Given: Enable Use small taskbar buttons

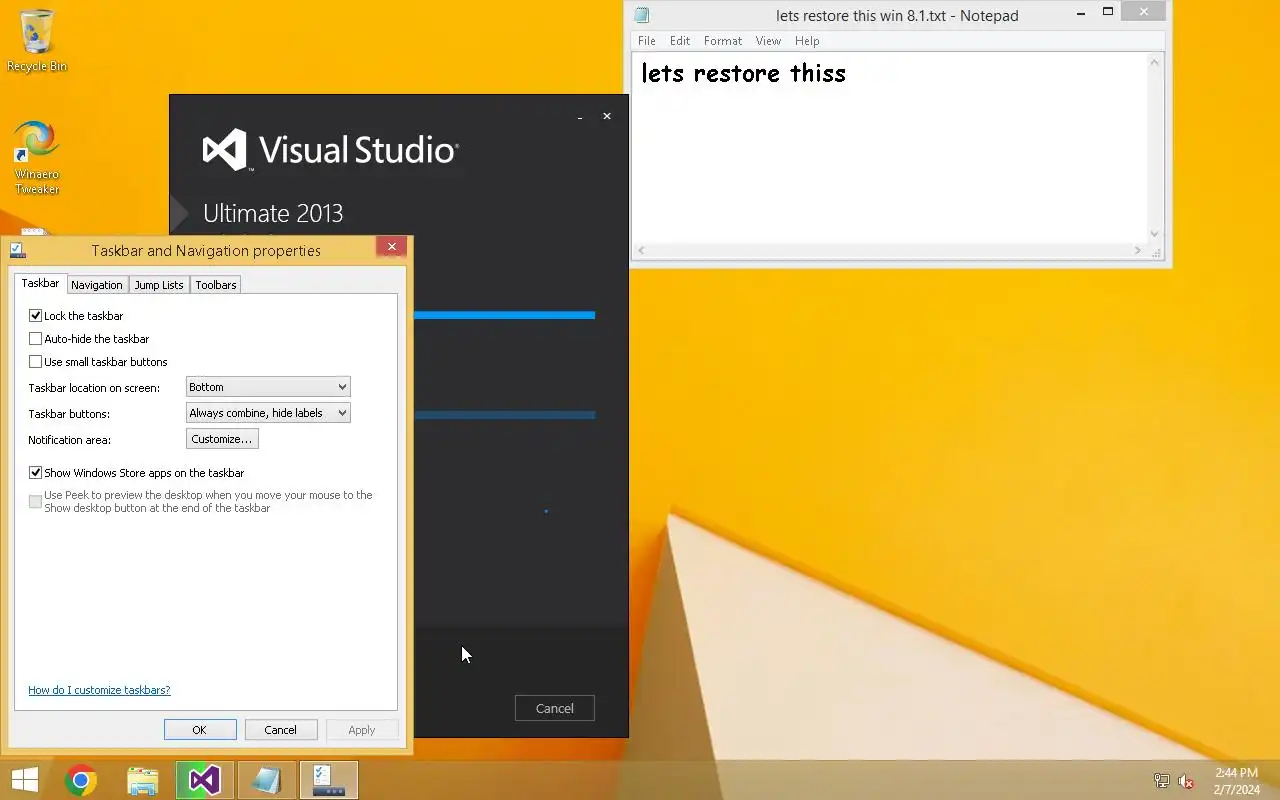Looking at the screenshot, I should point(36,361).
